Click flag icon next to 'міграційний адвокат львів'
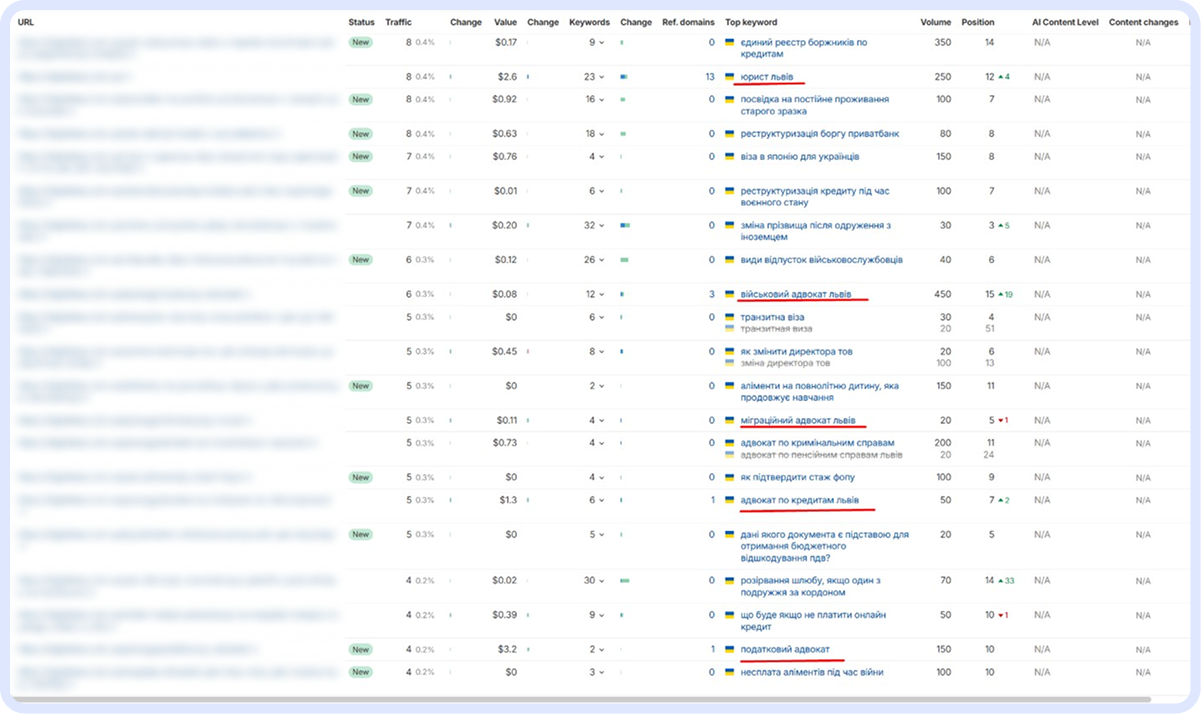Viewport: 1201px width, 714px height. (730, 421)
